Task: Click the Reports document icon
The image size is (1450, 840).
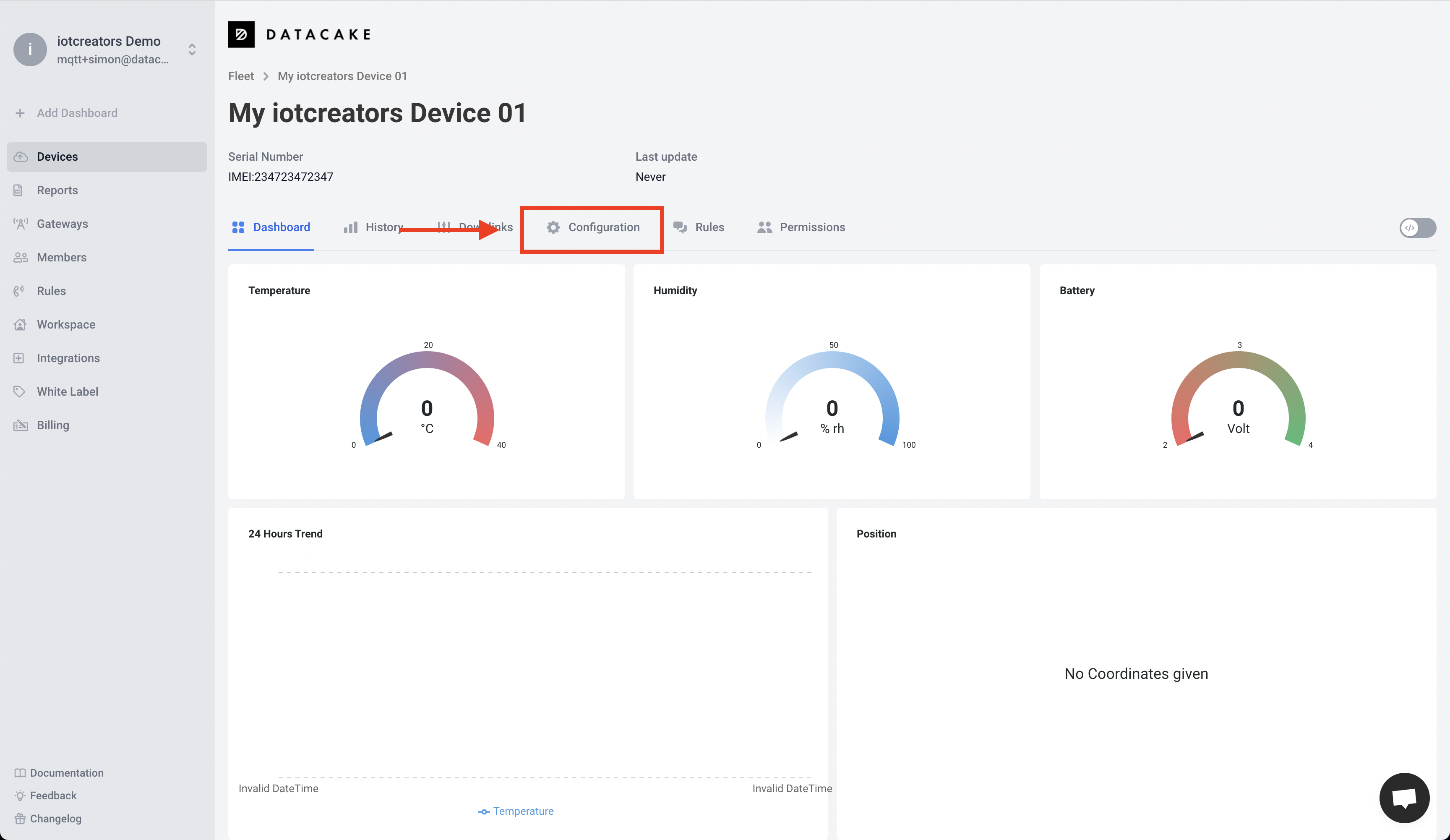Action: 18,190
